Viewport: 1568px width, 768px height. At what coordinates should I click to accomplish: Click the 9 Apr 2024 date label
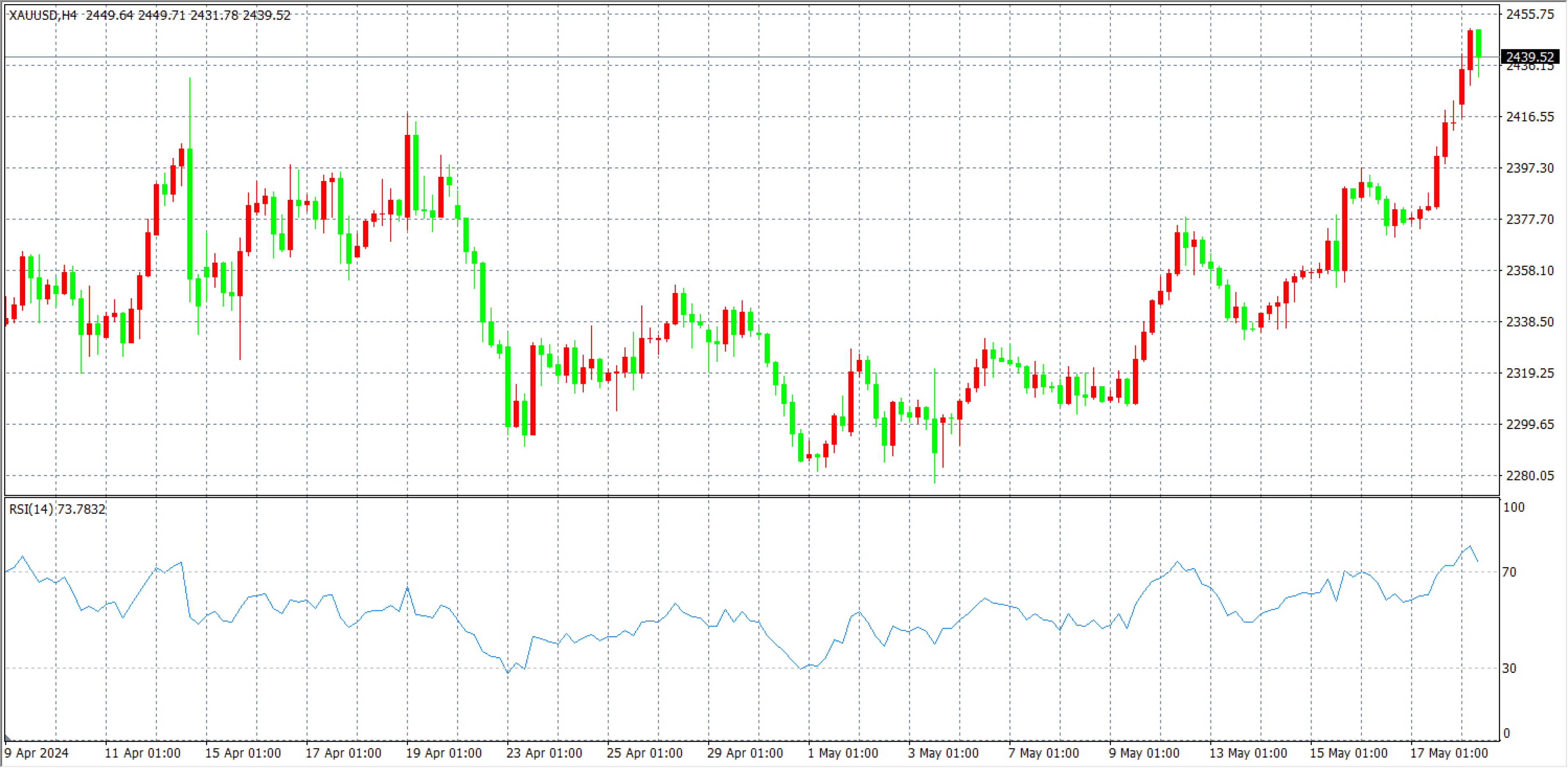point(36,753)
